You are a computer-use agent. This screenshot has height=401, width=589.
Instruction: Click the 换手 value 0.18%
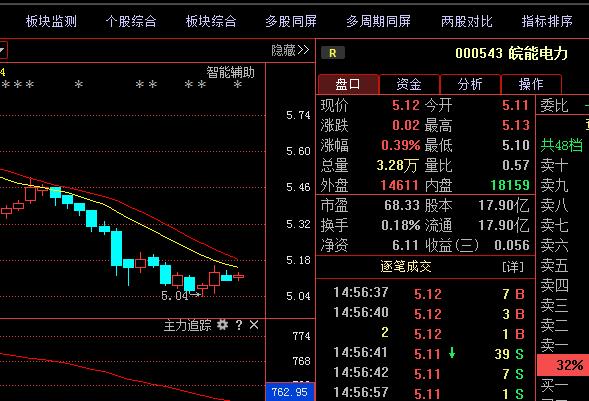[x=400, y=225]
